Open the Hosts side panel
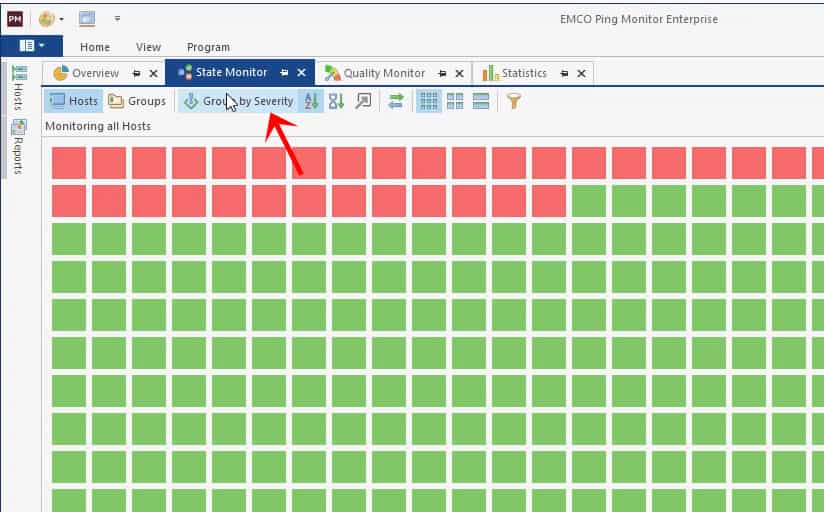The image size is (824, 512). (x=19, y=87)
